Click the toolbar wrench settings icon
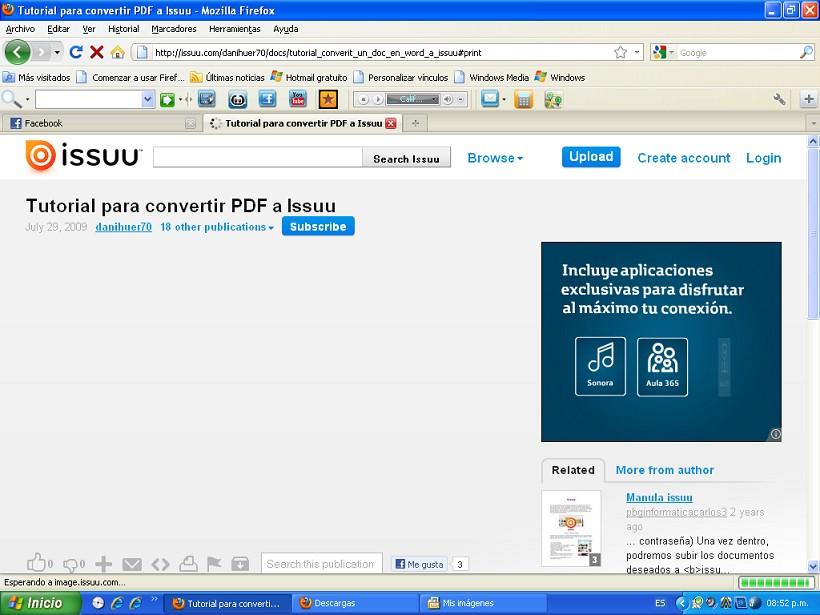The image size is (820, 615). pyautogui.click(x=779, y=99)
